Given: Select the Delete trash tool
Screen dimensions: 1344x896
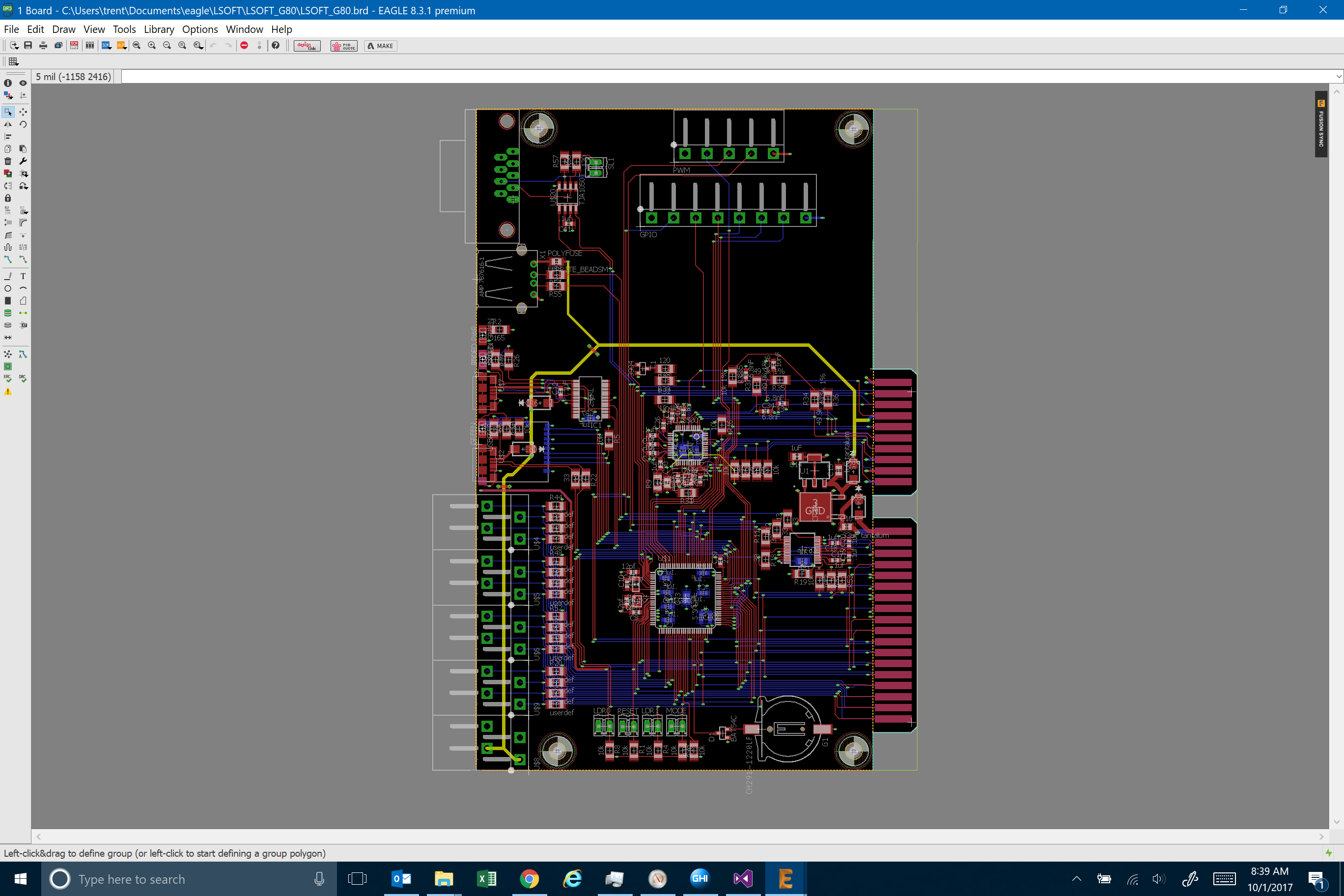Looking at the screenshot, I should click(x=8, y=161).
